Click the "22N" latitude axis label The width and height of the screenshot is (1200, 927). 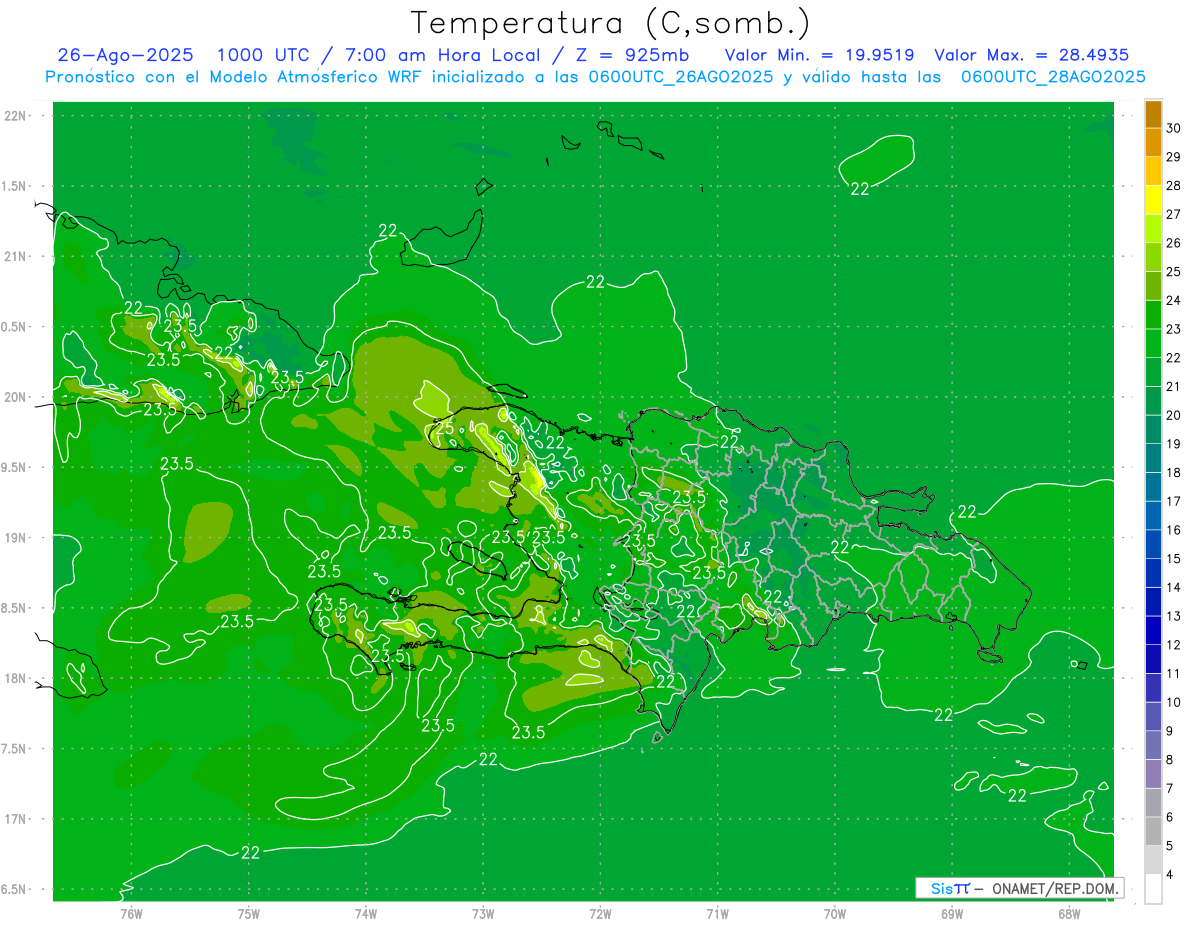click(x=15, y=116)
